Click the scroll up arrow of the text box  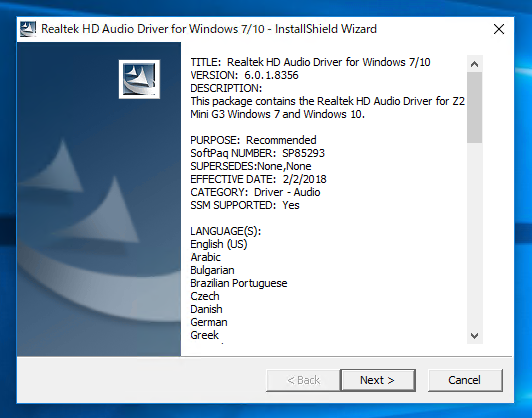click(475, 64)
